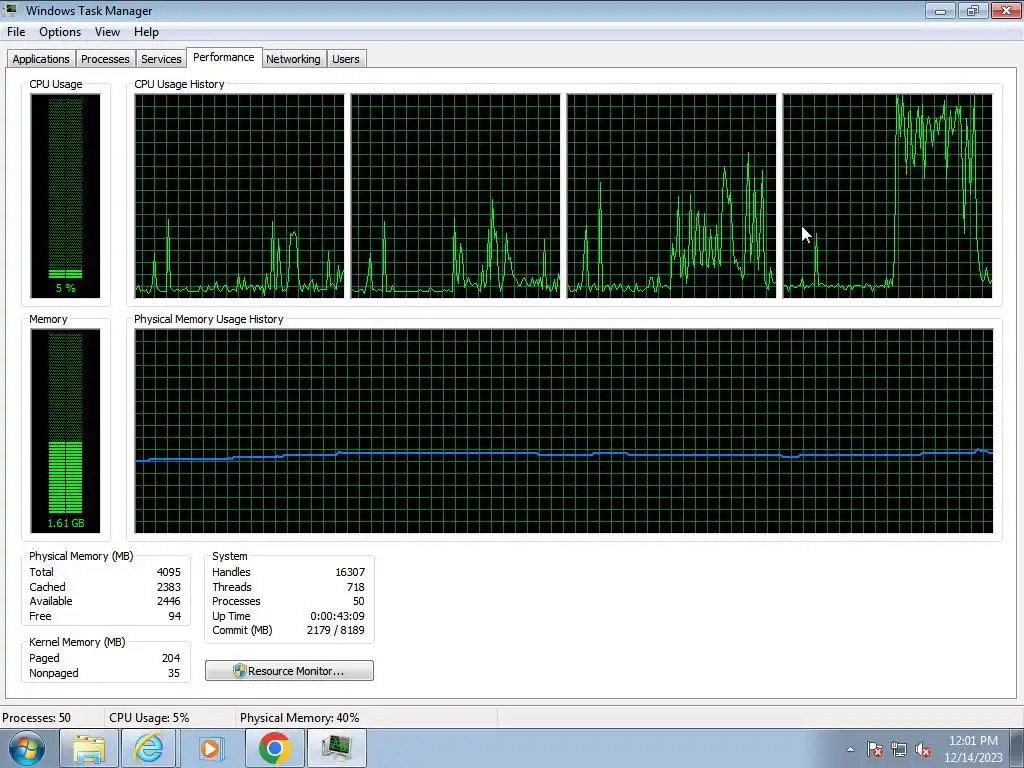Select Task Manager taskbar icon
This screenshot has width=1024, height=768.
point(336,748)
